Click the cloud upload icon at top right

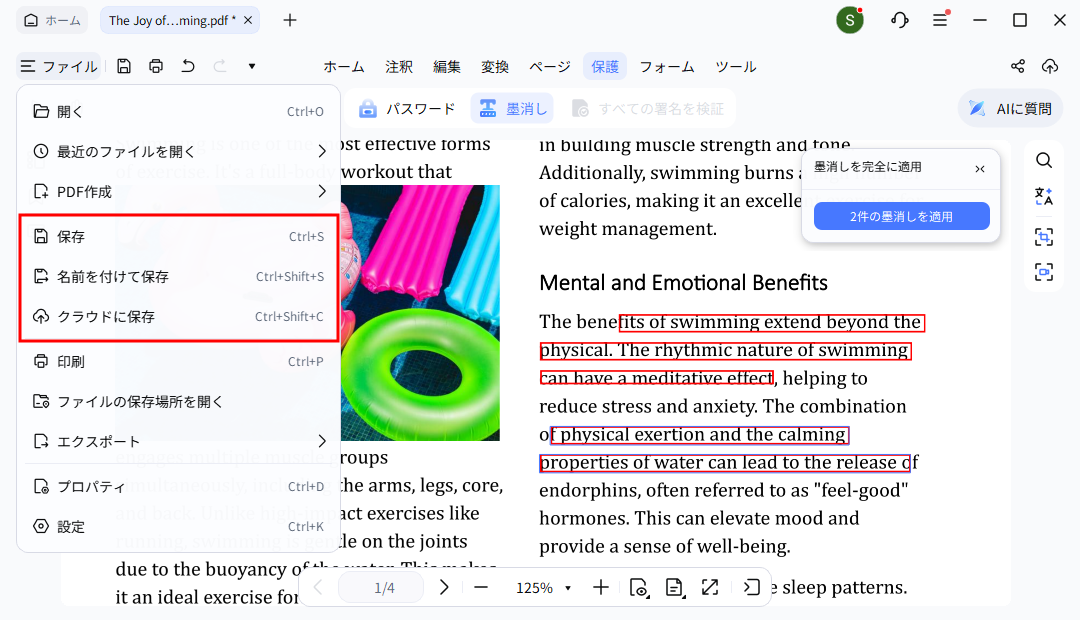click(x=1050, y=66)
